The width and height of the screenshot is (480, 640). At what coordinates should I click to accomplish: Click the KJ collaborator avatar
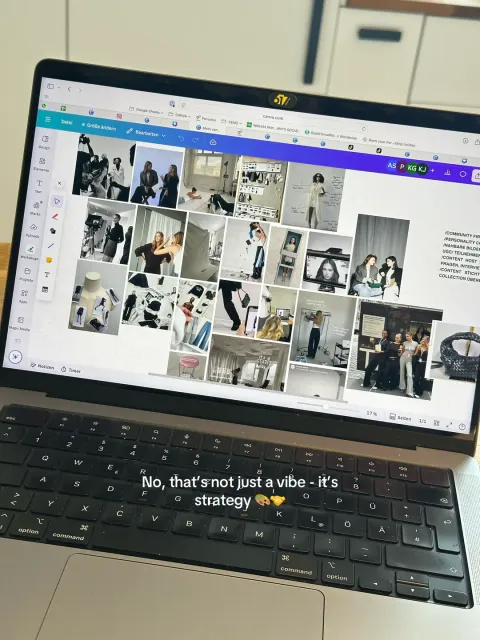click(422, 169)
